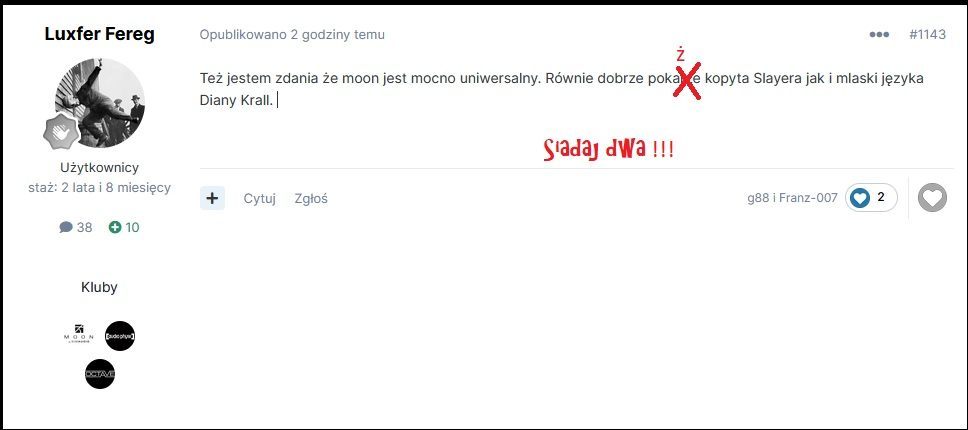Viewport: 968px width, 430px height.
Task: Click the Opublikowano 2 godziny temu timestamp
Action: coord(292,35)
